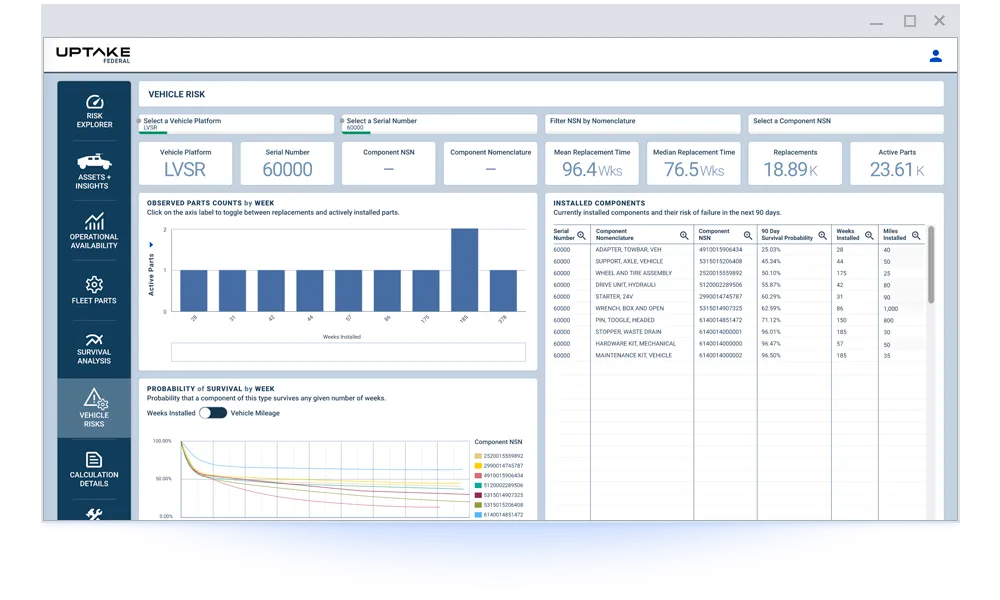Search the 90 Day Survival Probability column
Viewport: 1000px width, 600px height.
click(x=822, y=235)
